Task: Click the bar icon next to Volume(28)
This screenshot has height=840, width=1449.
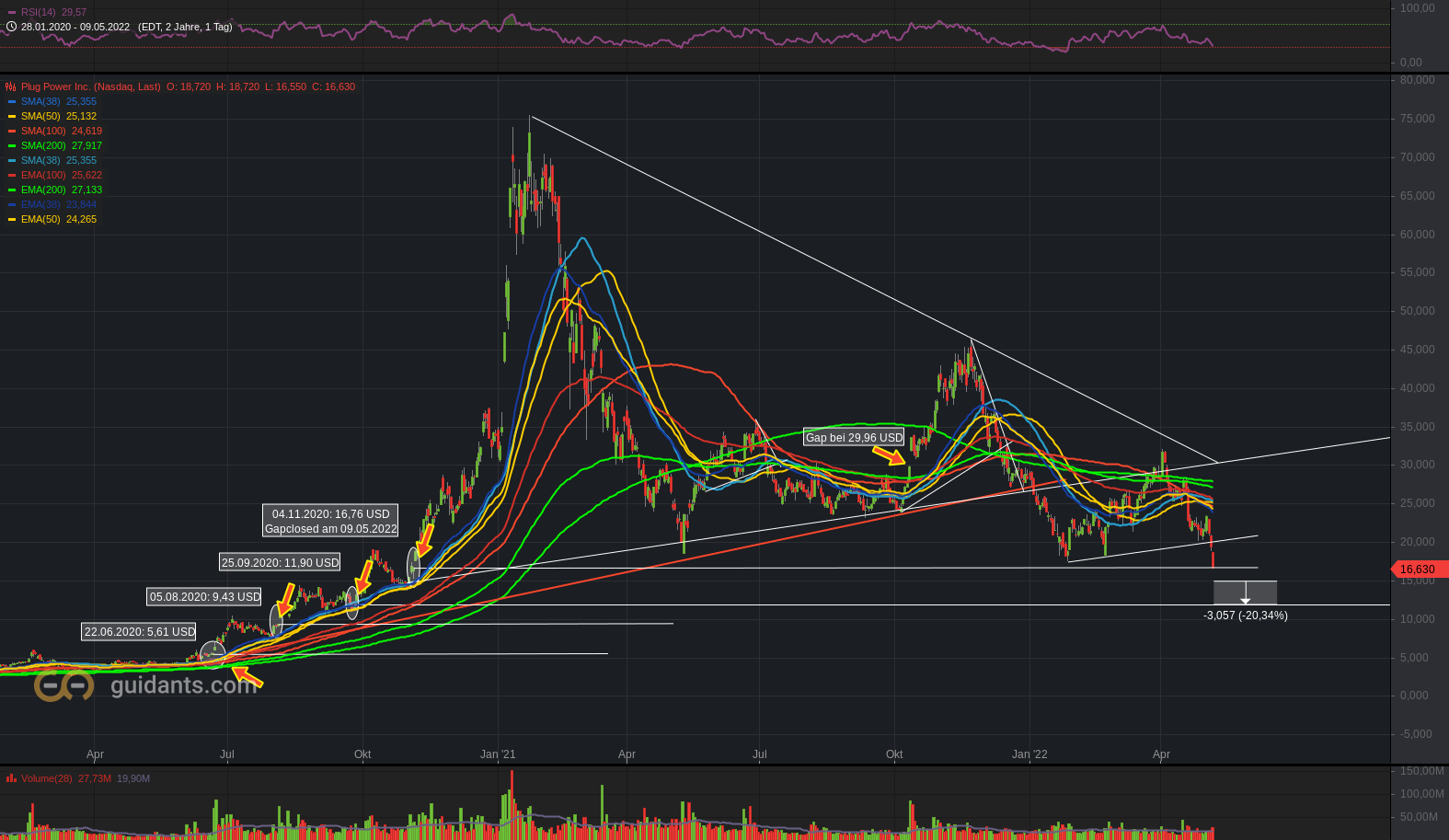Action: point(11,778)
